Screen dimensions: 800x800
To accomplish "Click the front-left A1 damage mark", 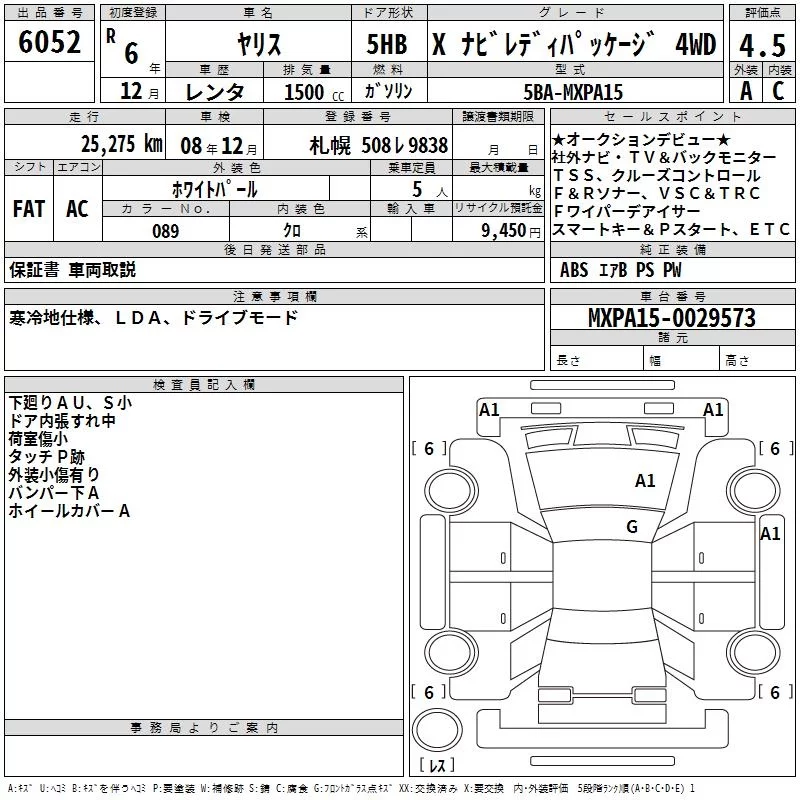I will click(x=489, y=410).
